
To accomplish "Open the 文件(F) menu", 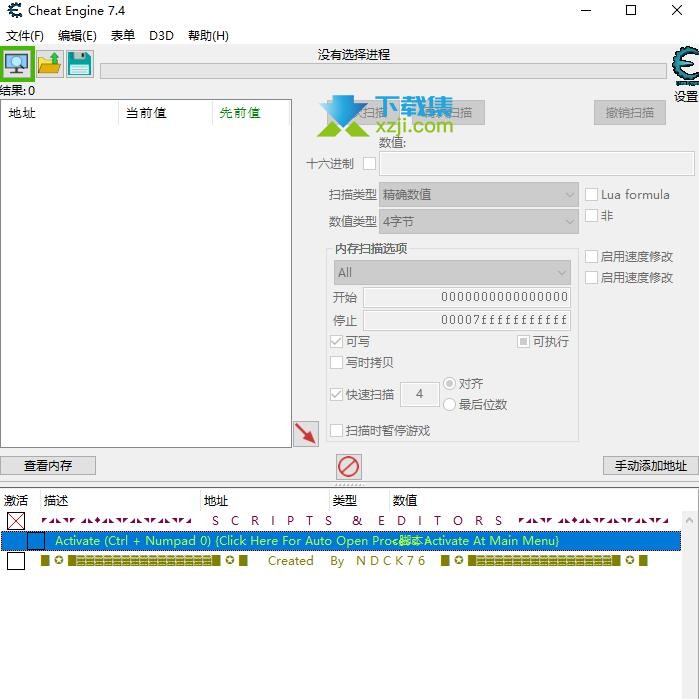I will coord(25,36).
